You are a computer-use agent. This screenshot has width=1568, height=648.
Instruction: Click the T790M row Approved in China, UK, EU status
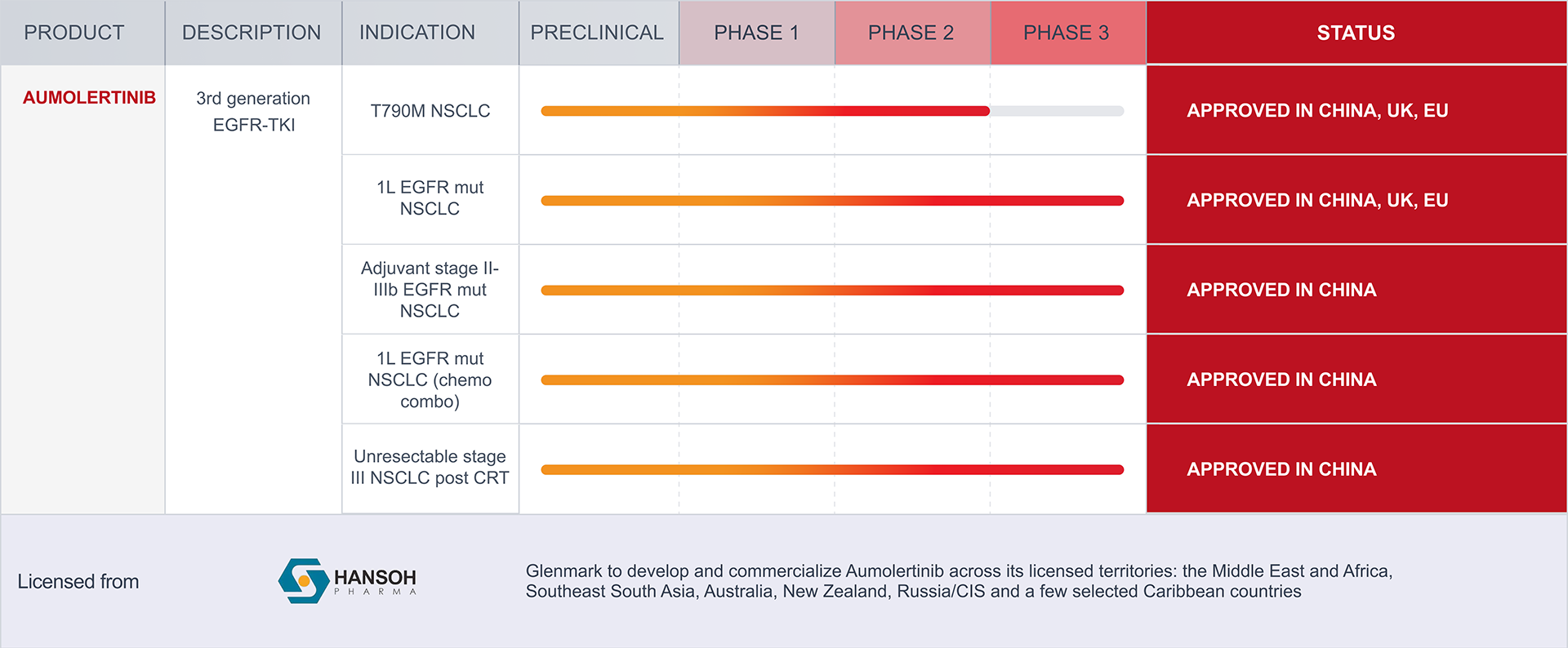(1317, 111)
